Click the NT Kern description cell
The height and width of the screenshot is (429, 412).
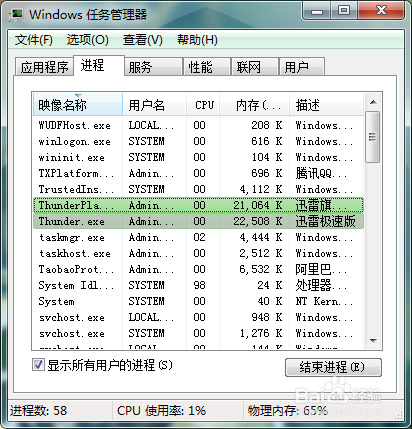(324, 301)
